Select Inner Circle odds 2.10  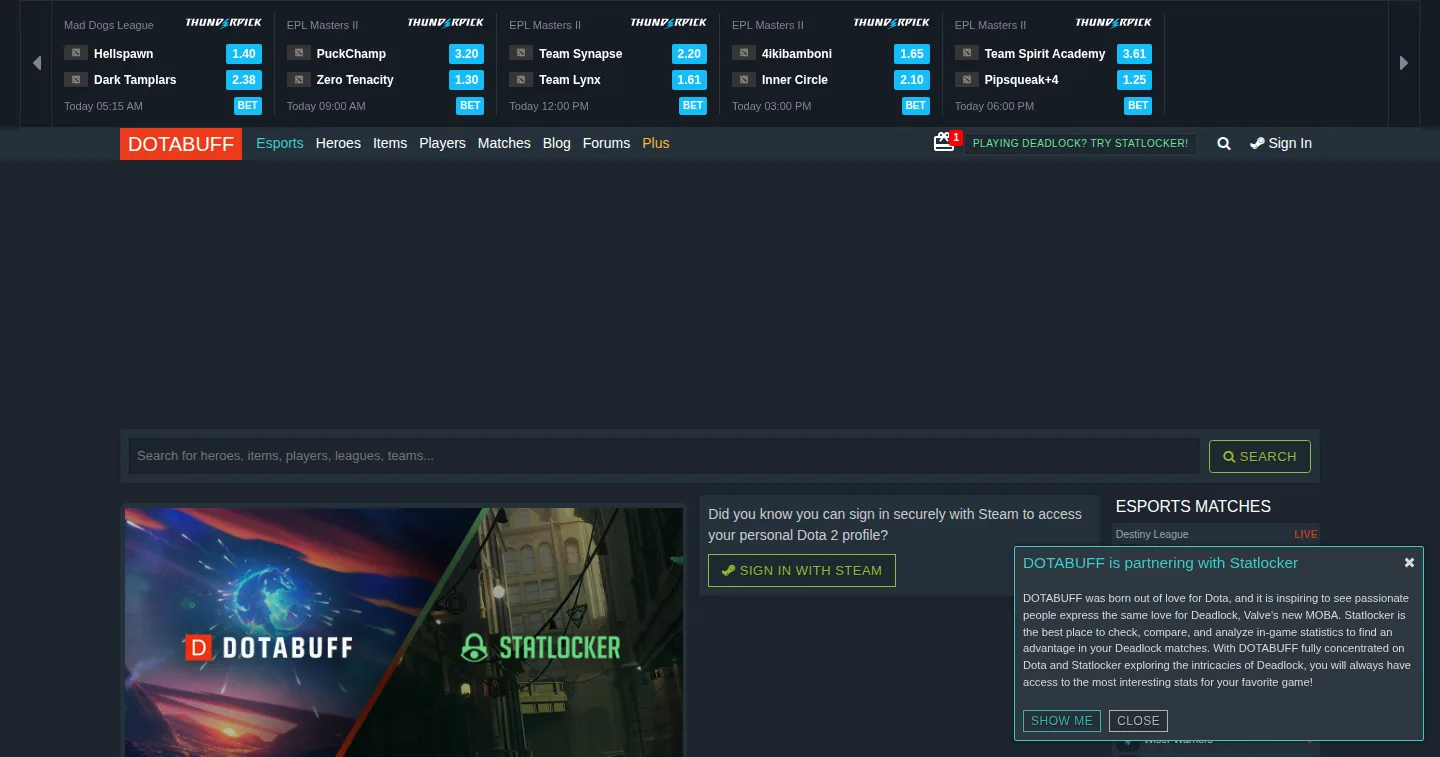click(912, 80)
